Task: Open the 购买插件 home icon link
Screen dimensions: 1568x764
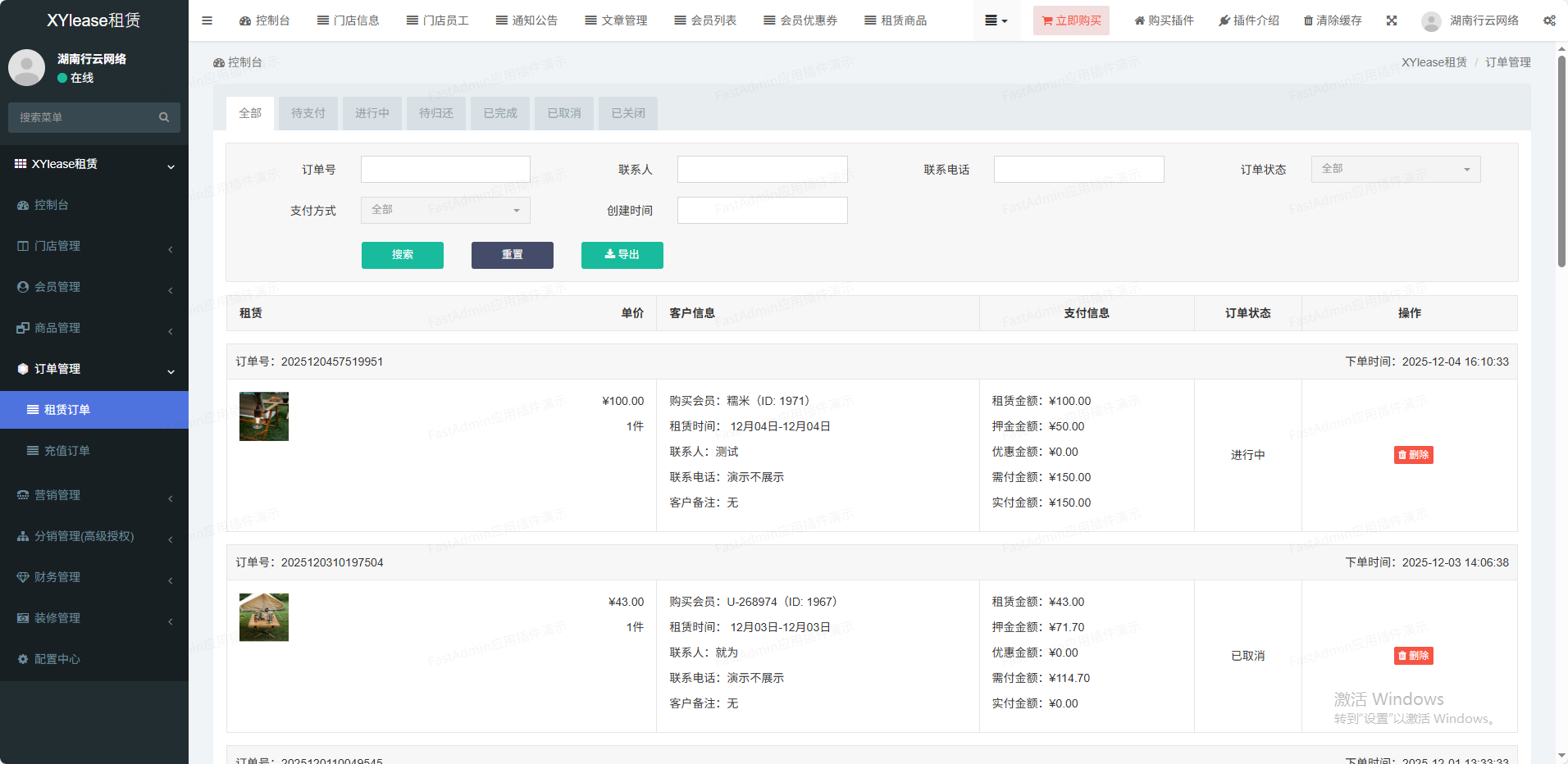Action: (x=1139, y=20)
